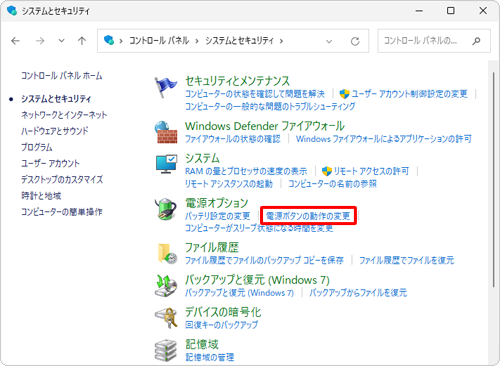The image size is (500, 366).
Task: Click バックアップからファイルを復元
Action: [358, 293]
